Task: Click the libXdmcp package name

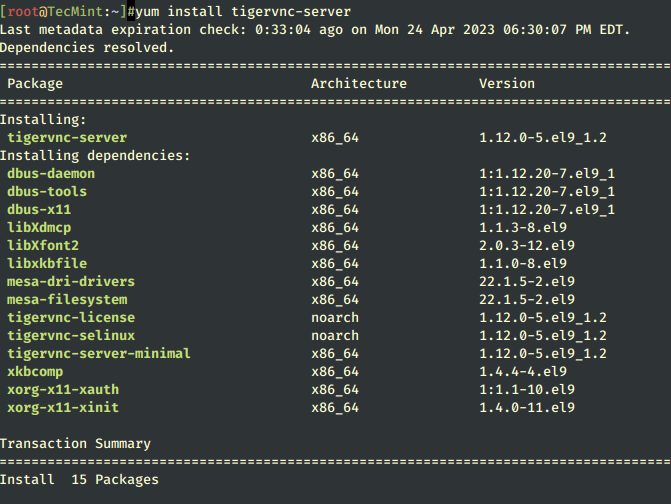Action: coord(39,228)
